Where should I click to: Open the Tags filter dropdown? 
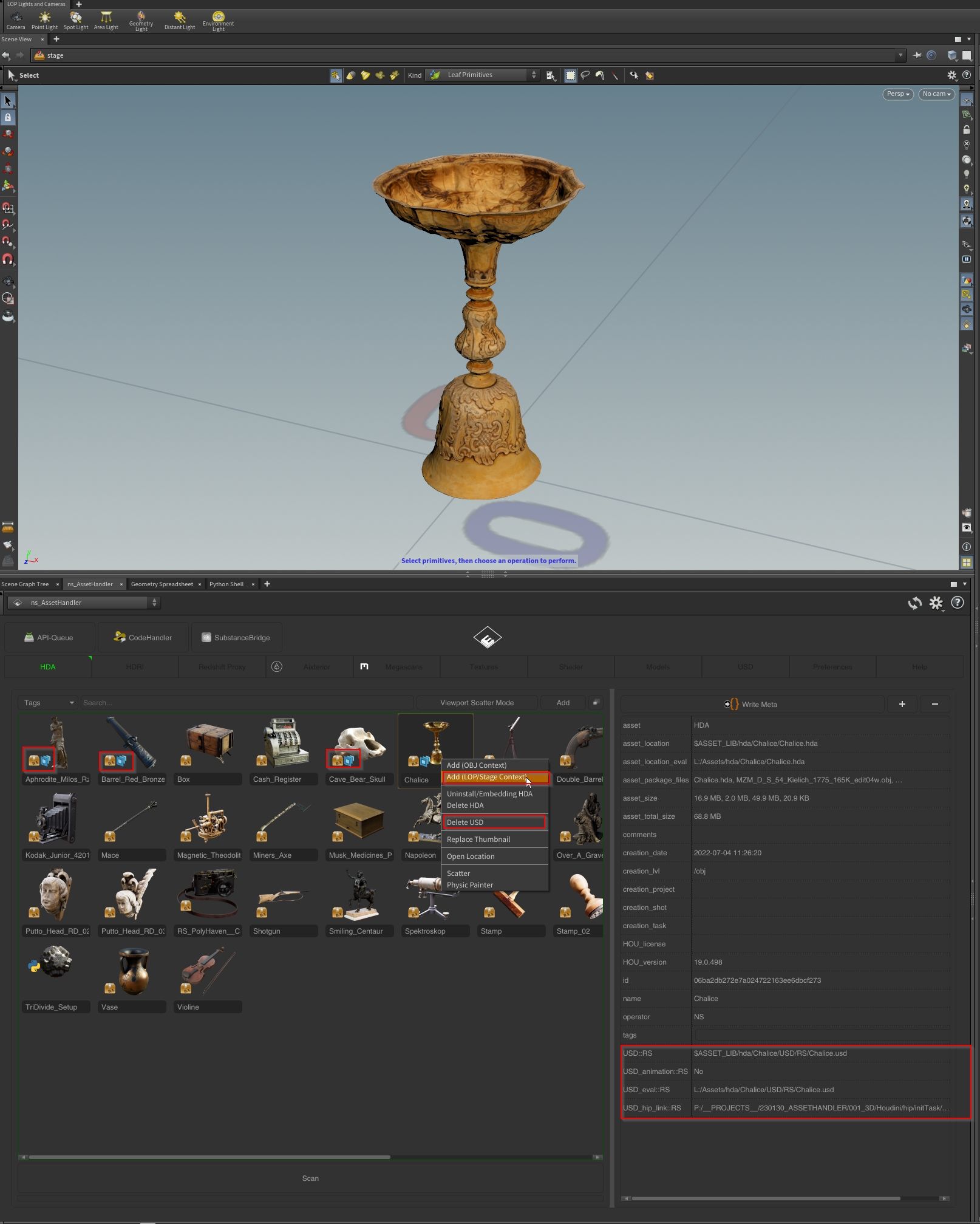coord(48,703)
